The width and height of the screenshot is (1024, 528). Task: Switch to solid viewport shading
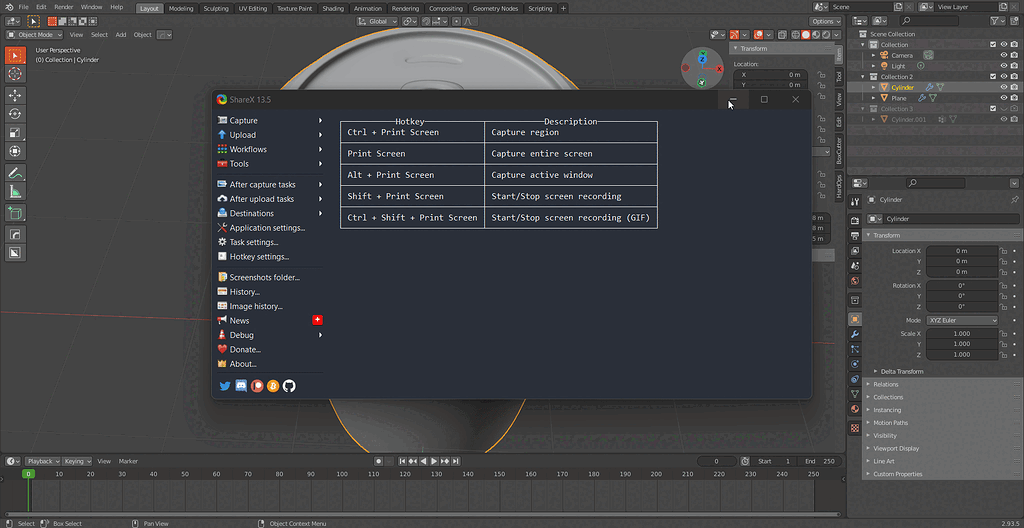(x=806, y=35)
